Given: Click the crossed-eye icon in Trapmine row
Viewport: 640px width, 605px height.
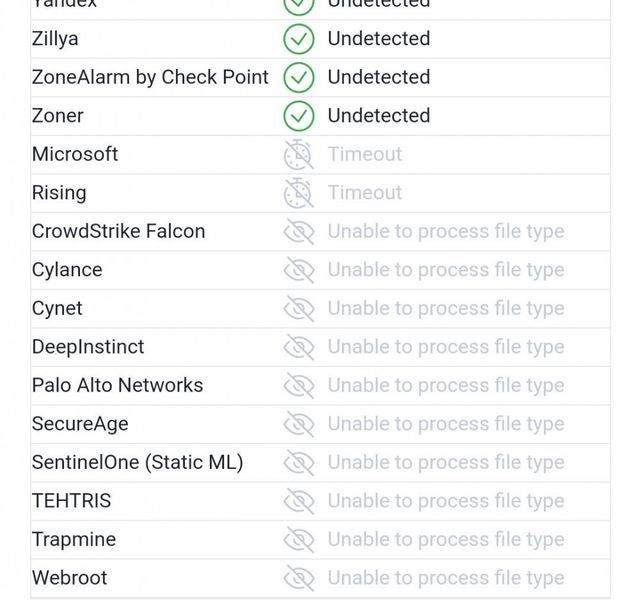Looking at the screenshot, I should click(x=298, y=540).
